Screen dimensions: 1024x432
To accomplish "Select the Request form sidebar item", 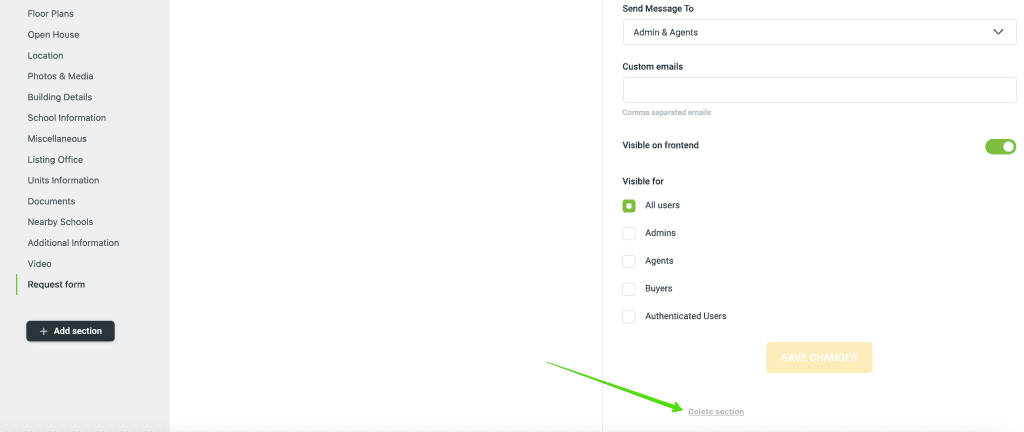I will pyautogui.click(x=56, y=284).
